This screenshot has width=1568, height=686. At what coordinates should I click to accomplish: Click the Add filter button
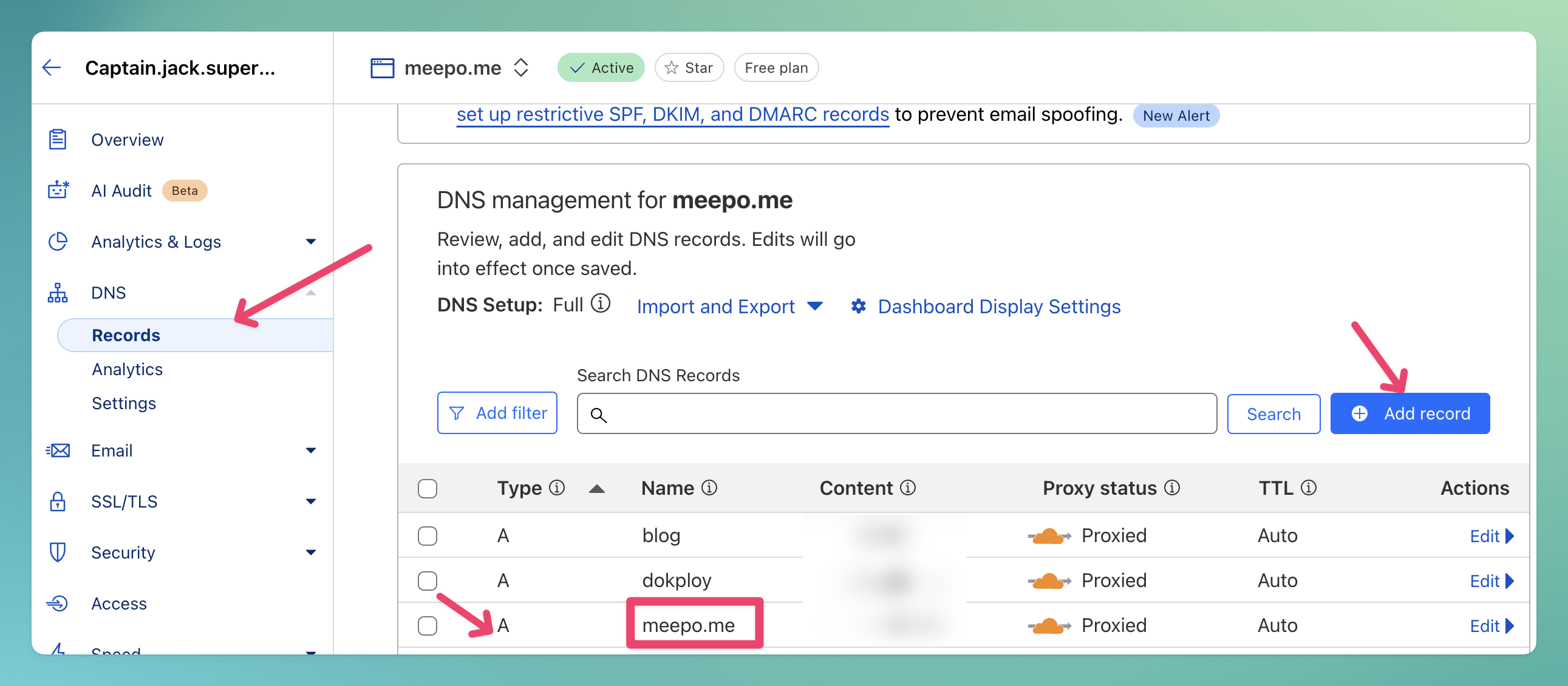(x=497, y=413)
